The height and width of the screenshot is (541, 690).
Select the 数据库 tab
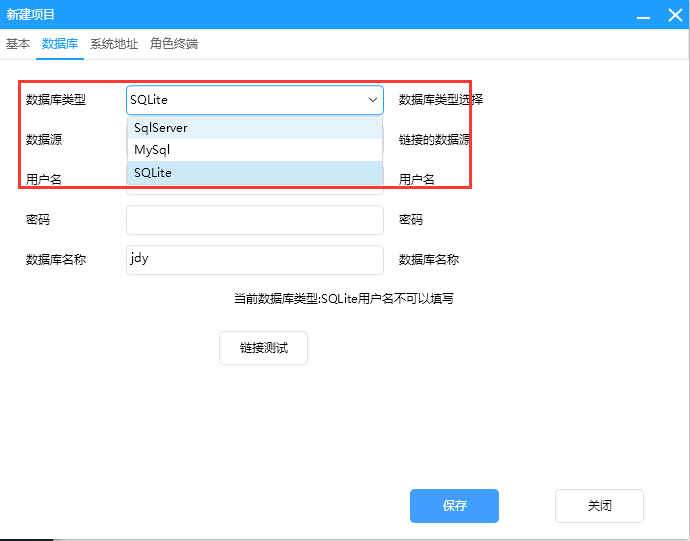tap(60, 44)
